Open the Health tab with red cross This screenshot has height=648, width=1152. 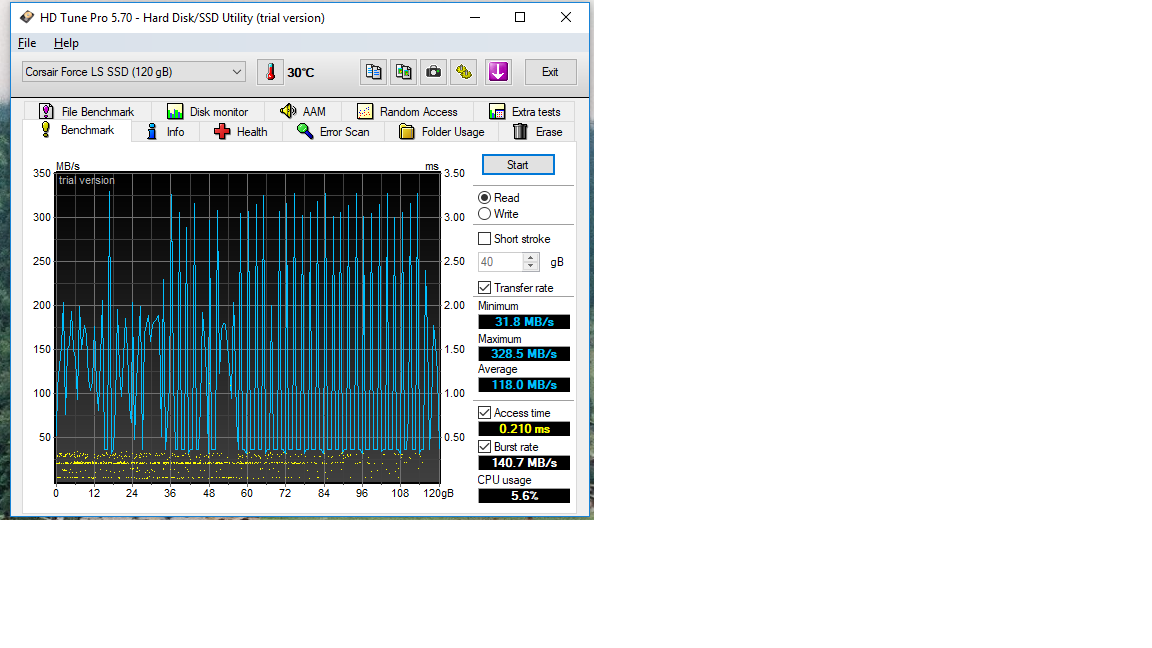(241, 132)
